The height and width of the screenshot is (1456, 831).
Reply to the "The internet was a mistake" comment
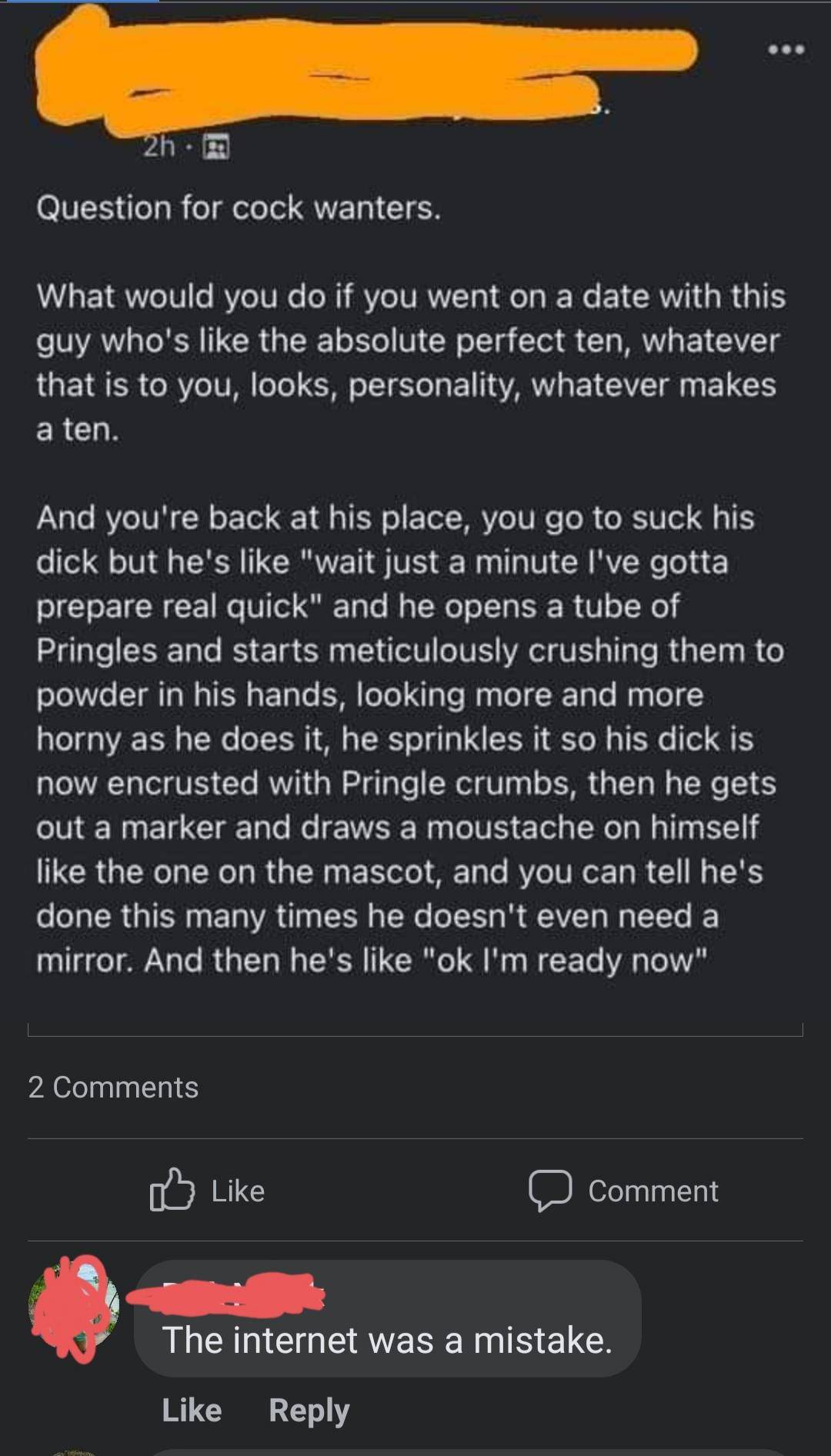click(309, 1410)
